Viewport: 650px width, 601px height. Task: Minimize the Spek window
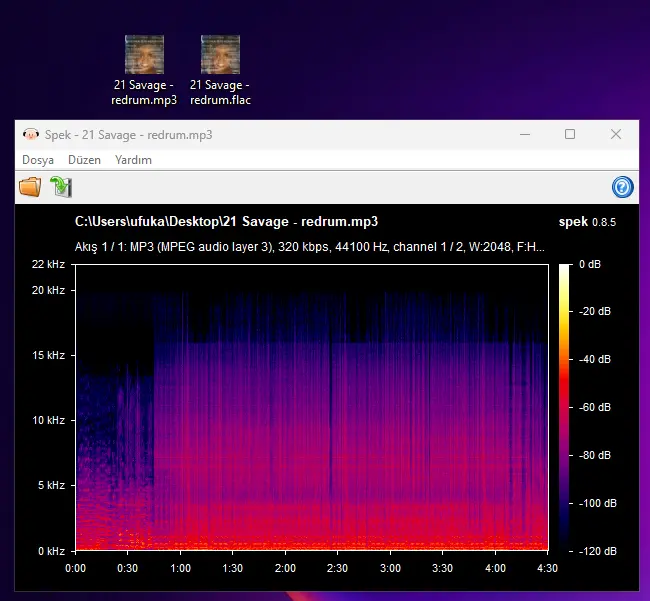[525, 134]
